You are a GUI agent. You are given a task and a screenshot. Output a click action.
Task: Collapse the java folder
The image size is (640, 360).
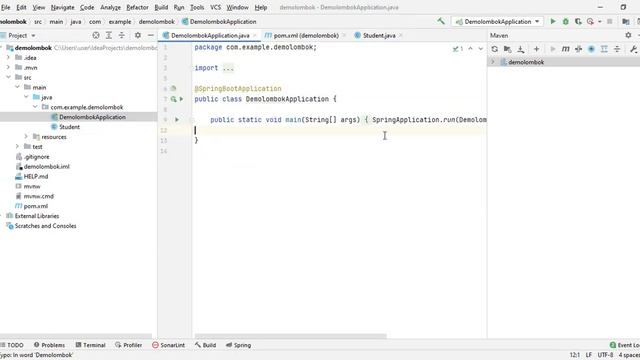click(x=26, y=97)
